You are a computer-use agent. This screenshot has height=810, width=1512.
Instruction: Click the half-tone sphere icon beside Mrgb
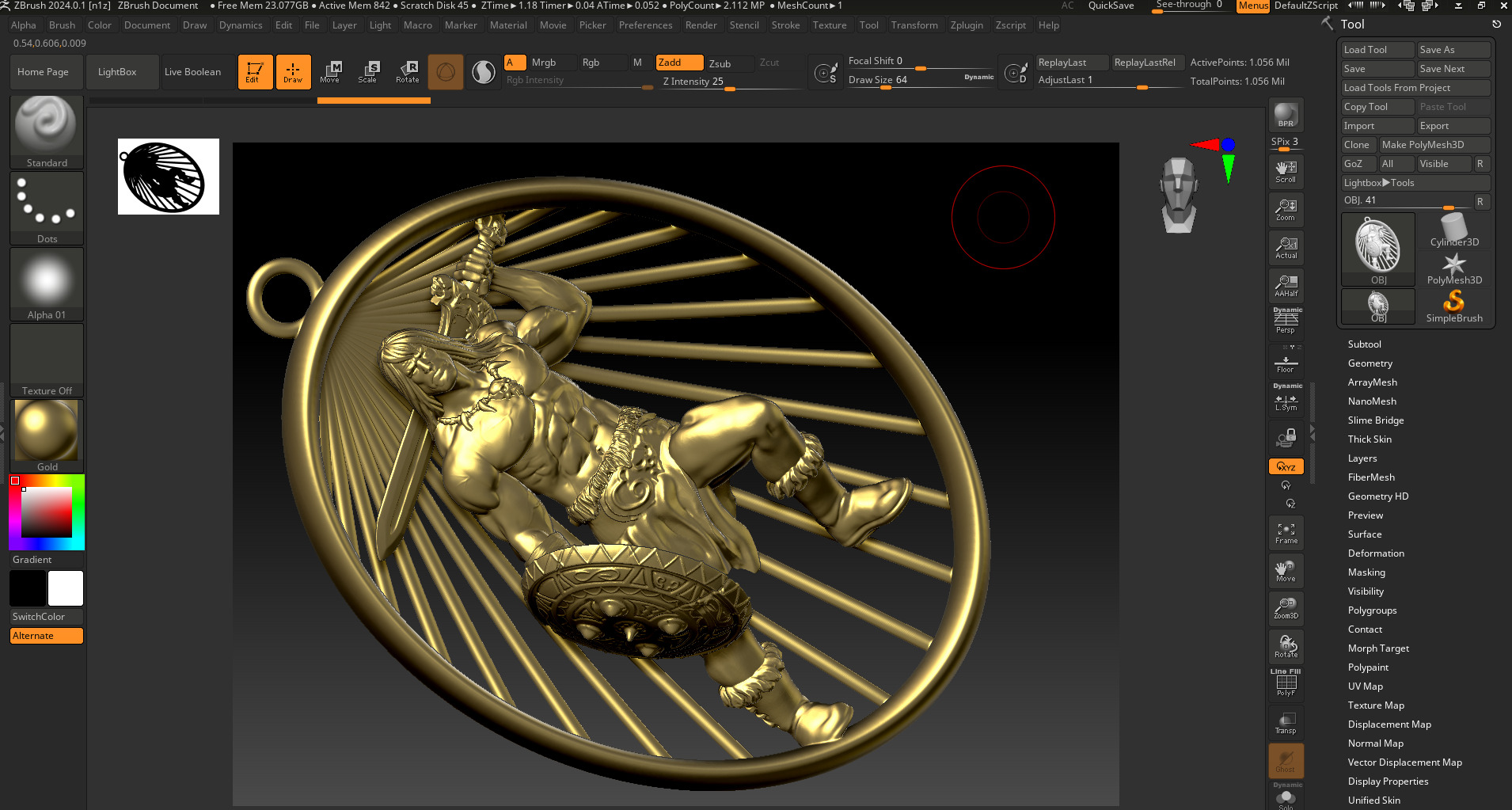(483, 72)
